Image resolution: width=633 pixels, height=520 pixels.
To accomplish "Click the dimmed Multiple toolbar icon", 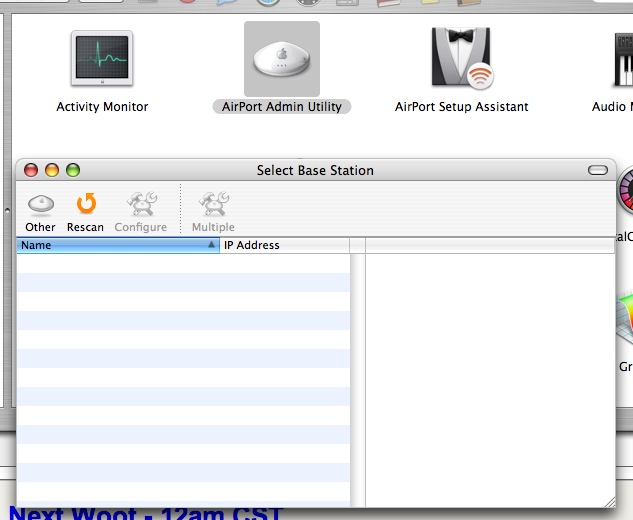I will click(214, 203).
